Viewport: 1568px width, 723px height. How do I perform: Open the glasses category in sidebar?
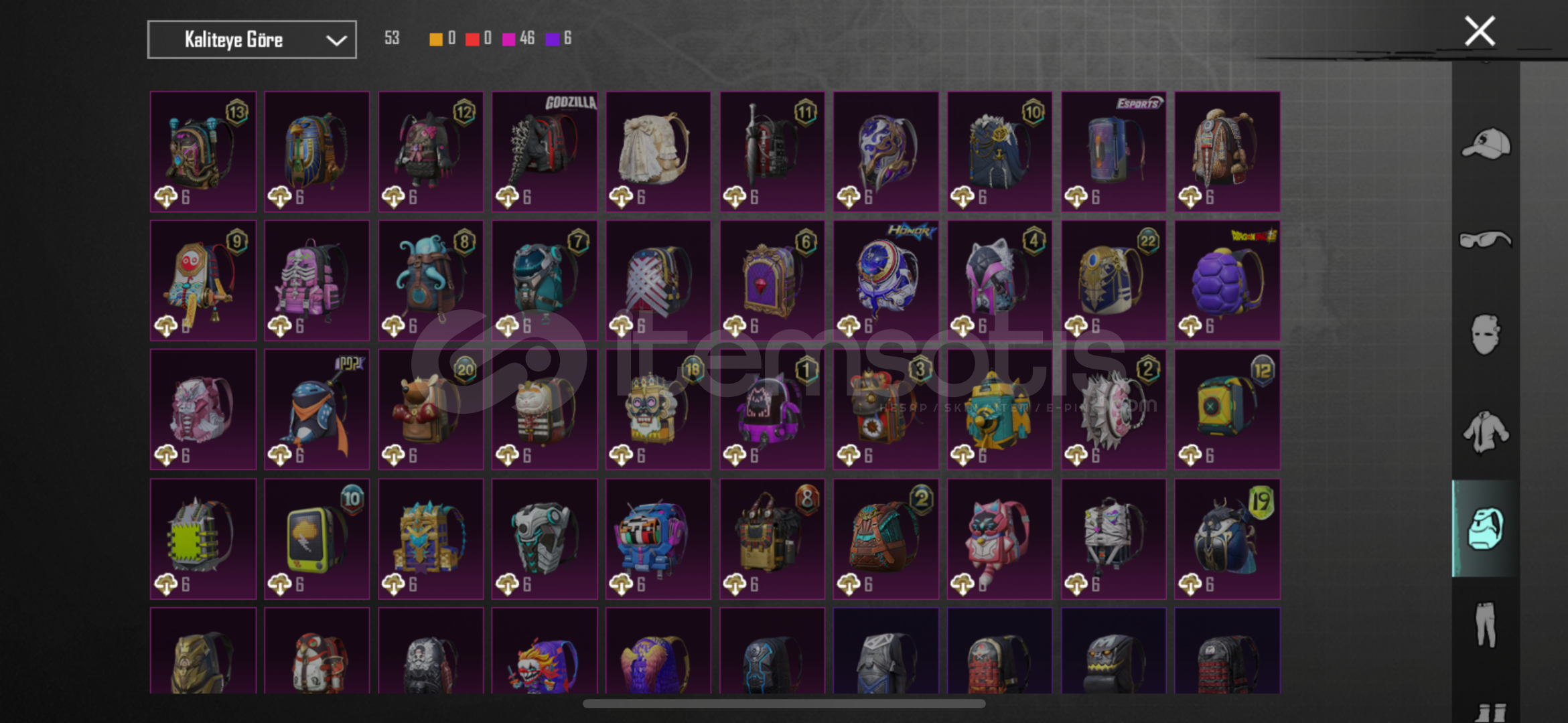[x=1486, y=240]
